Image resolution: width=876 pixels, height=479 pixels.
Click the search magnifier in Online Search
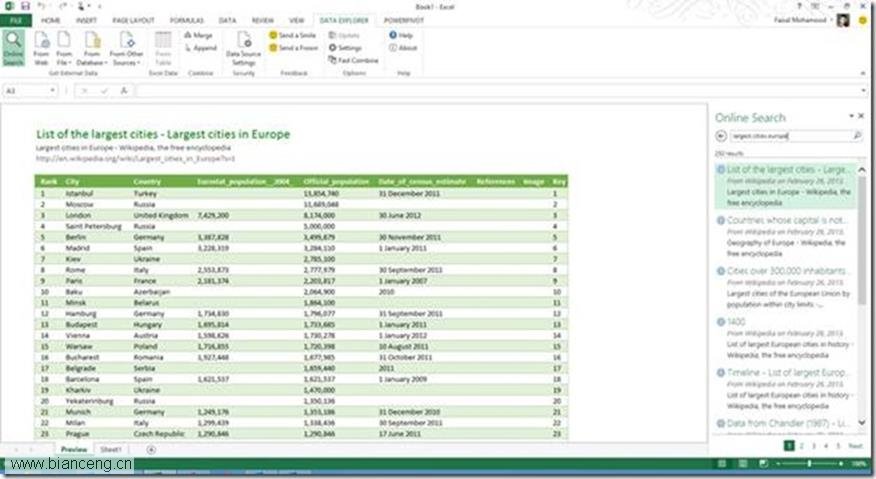coord(857,136)
